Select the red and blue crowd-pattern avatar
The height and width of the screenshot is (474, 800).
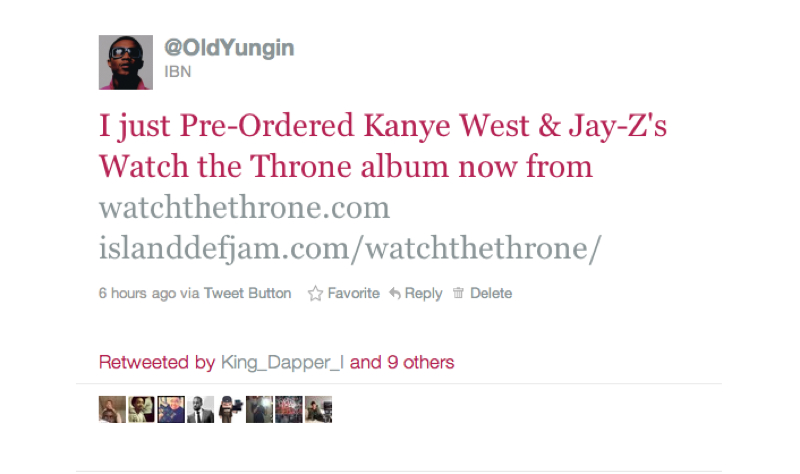coord(289,409)
